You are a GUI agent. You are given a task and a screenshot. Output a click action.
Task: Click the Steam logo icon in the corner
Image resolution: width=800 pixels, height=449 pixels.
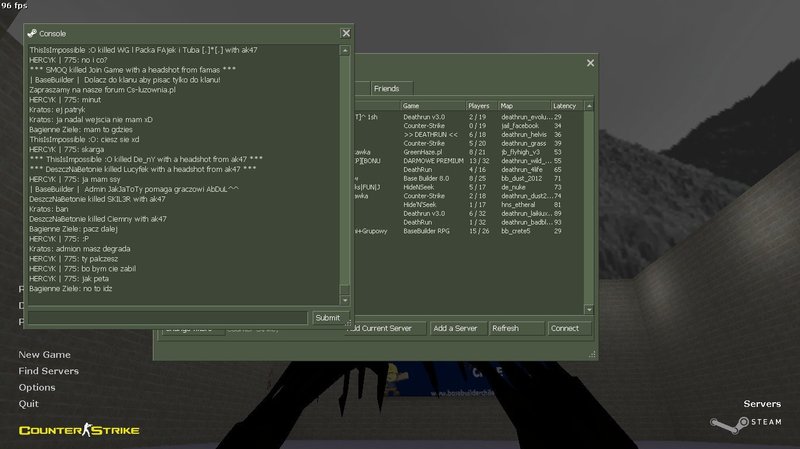(720, 423)
